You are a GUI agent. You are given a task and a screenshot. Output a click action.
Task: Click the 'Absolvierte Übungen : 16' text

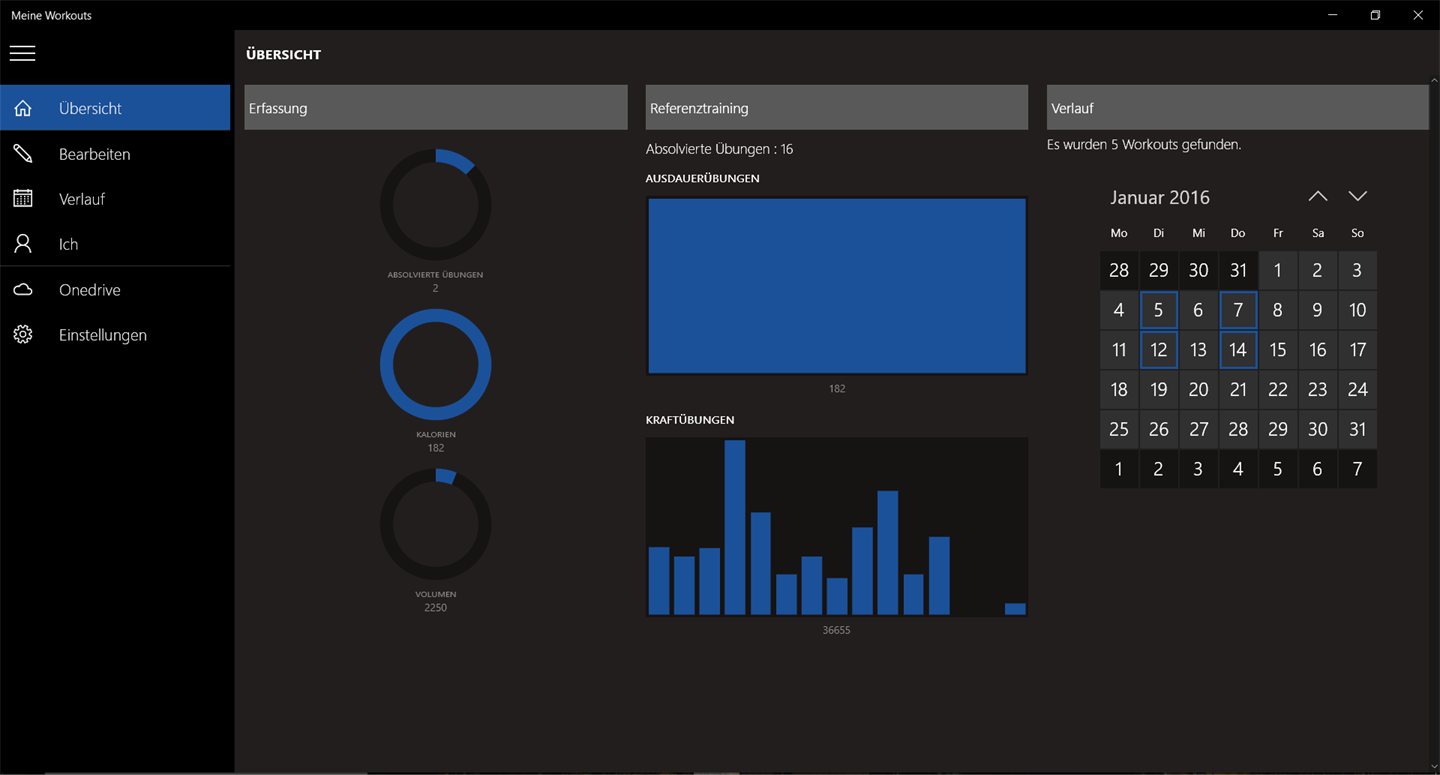[719, 149]
